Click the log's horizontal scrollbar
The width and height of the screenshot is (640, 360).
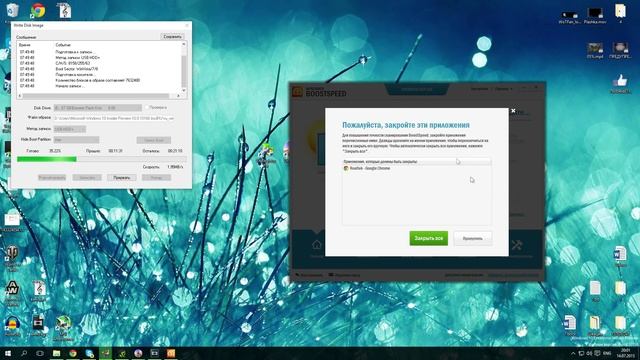pos(98,96)
